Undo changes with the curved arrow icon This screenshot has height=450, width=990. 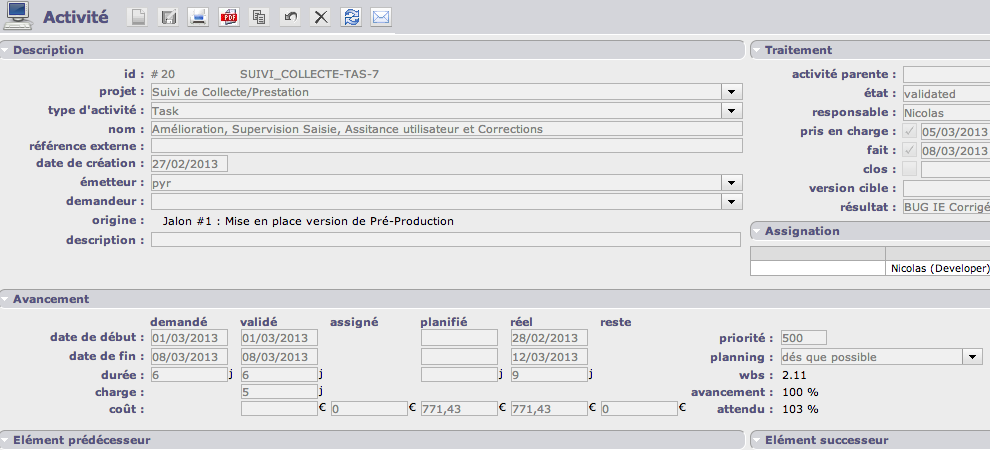290,17
